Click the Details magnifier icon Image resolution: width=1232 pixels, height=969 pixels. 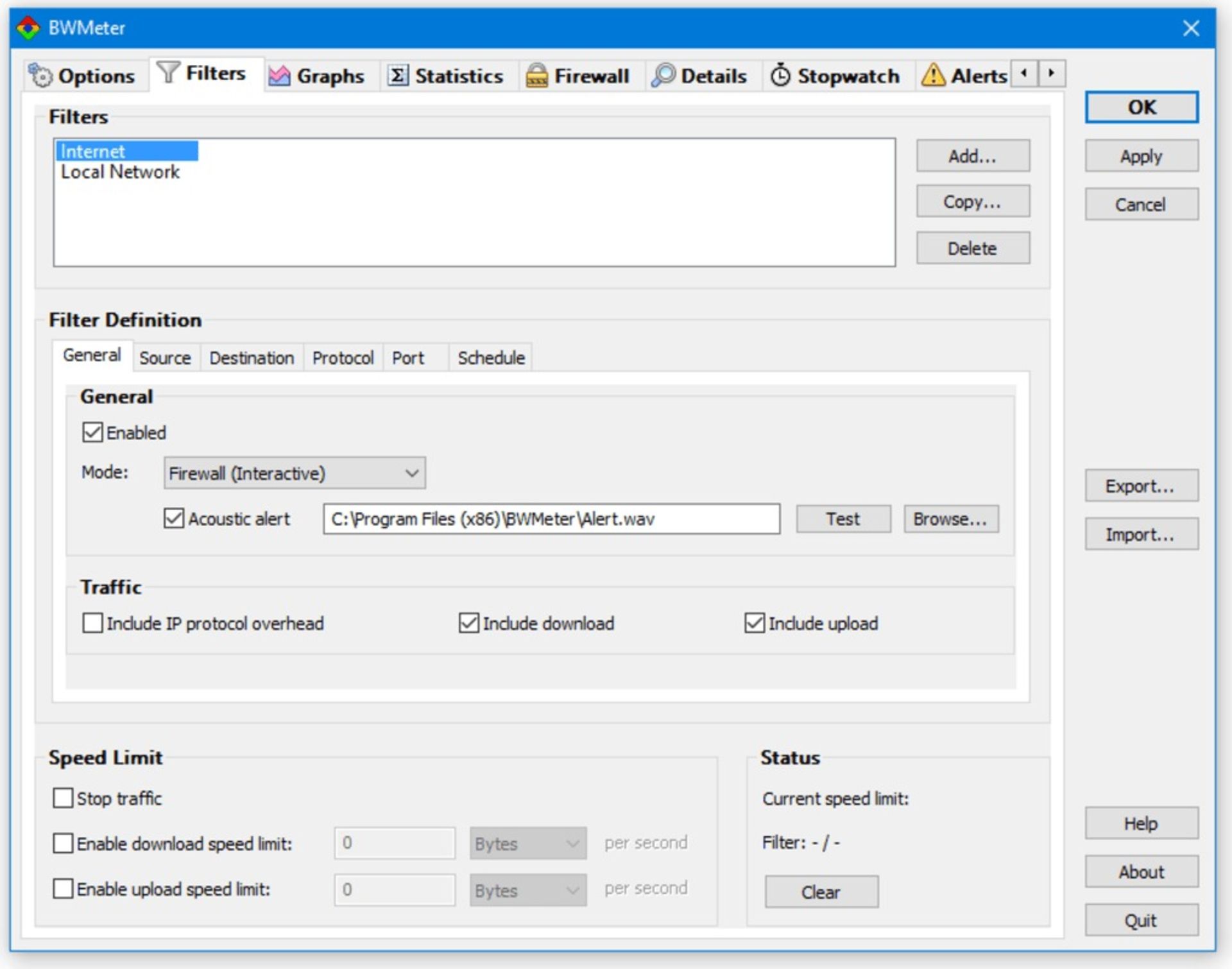663,76
